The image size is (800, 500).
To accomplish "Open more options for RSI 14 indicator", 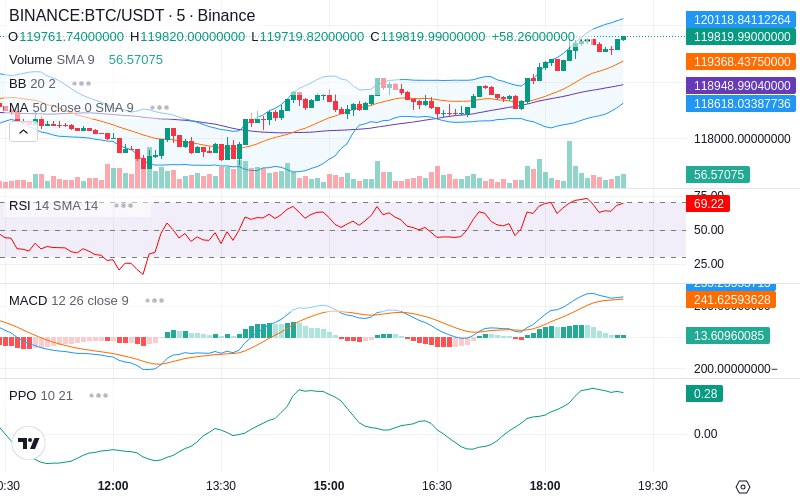I will pos(123,206).
